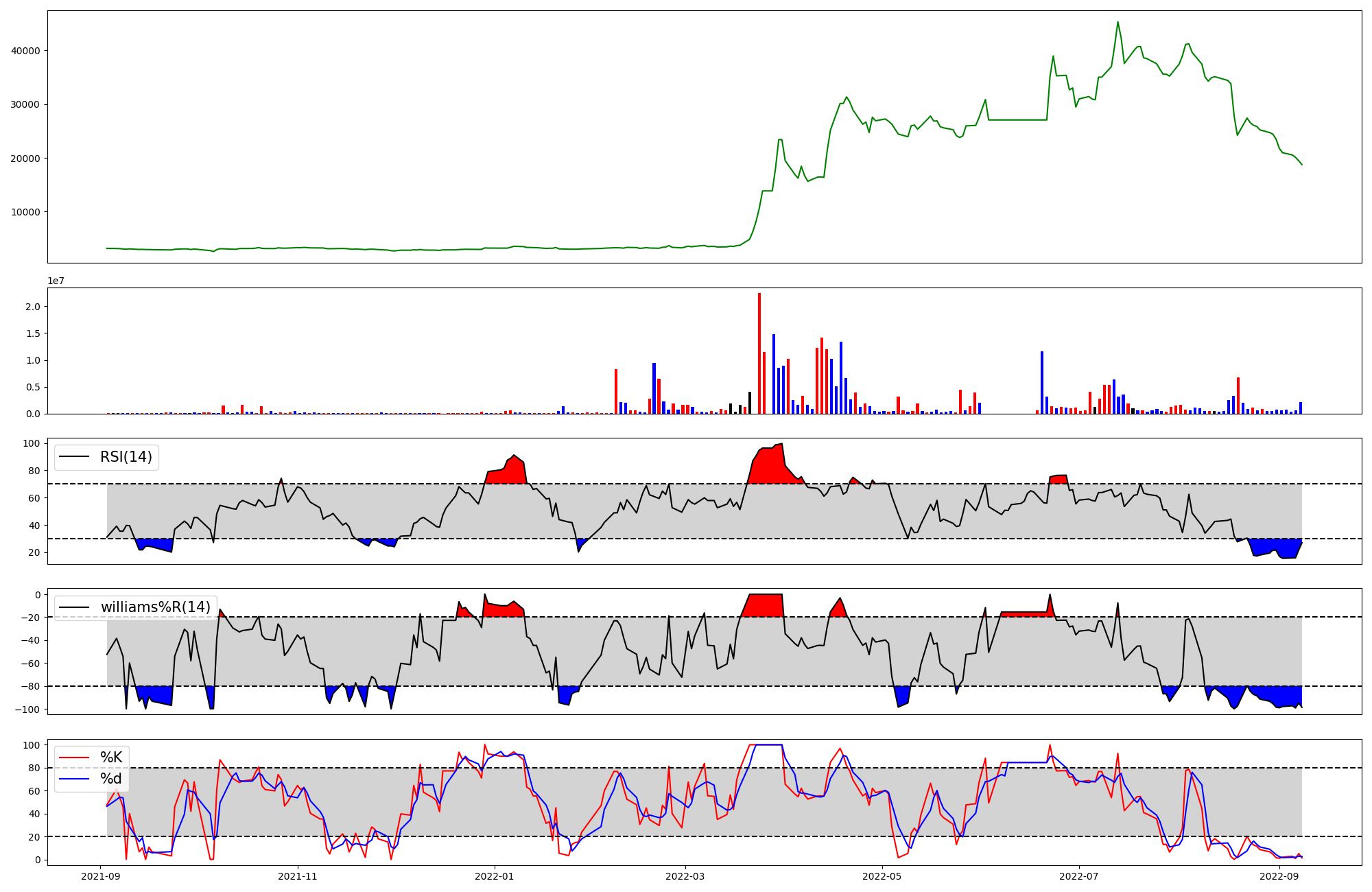Click the highest peak of green price line
Screen dimensions: 1372x892
[1117, 24]
